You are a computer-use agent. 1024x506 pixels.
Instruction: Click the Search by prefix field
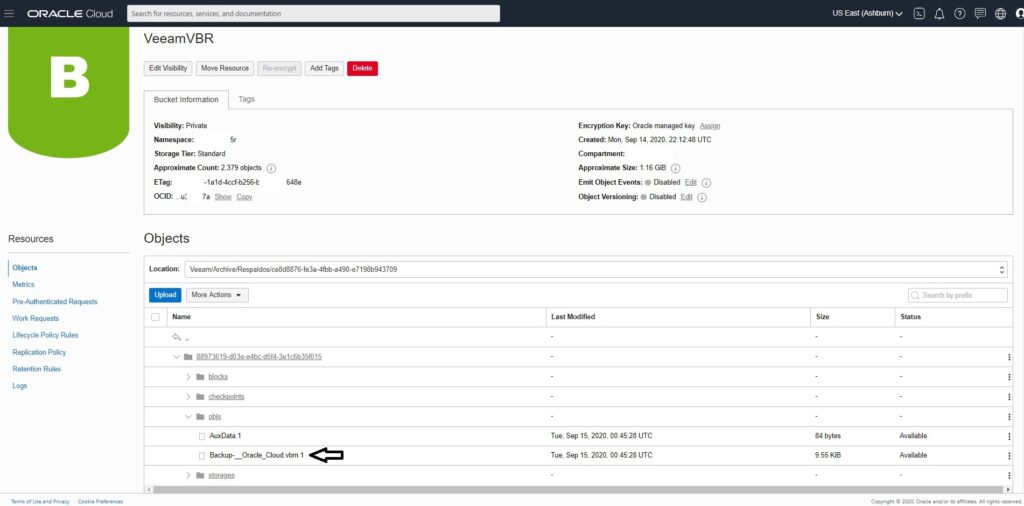tap(957, 295)
